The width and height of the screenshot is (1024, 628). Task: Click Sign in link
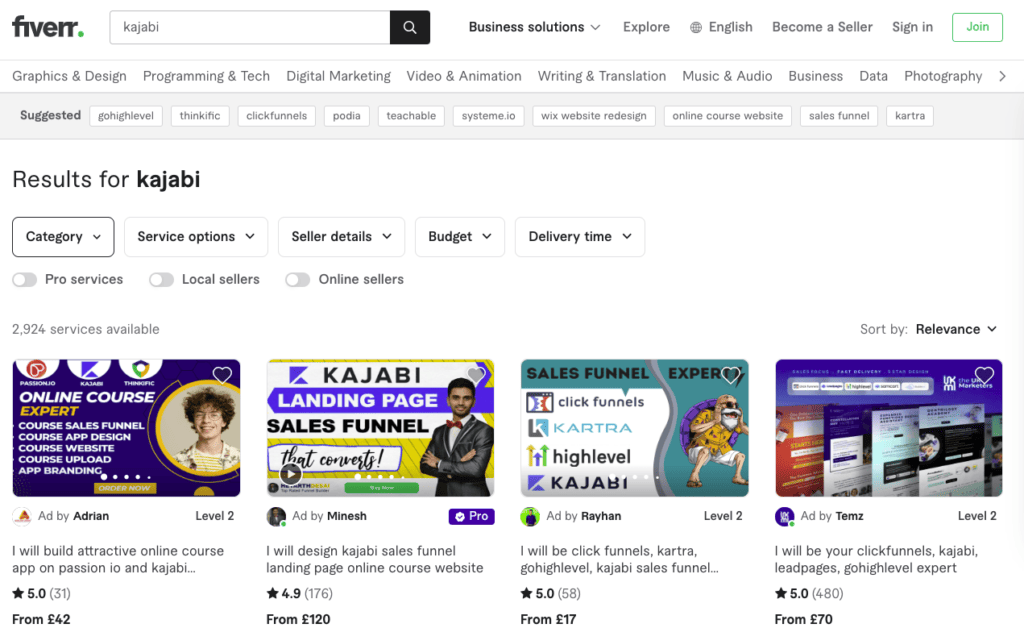[x=912, y=27]
